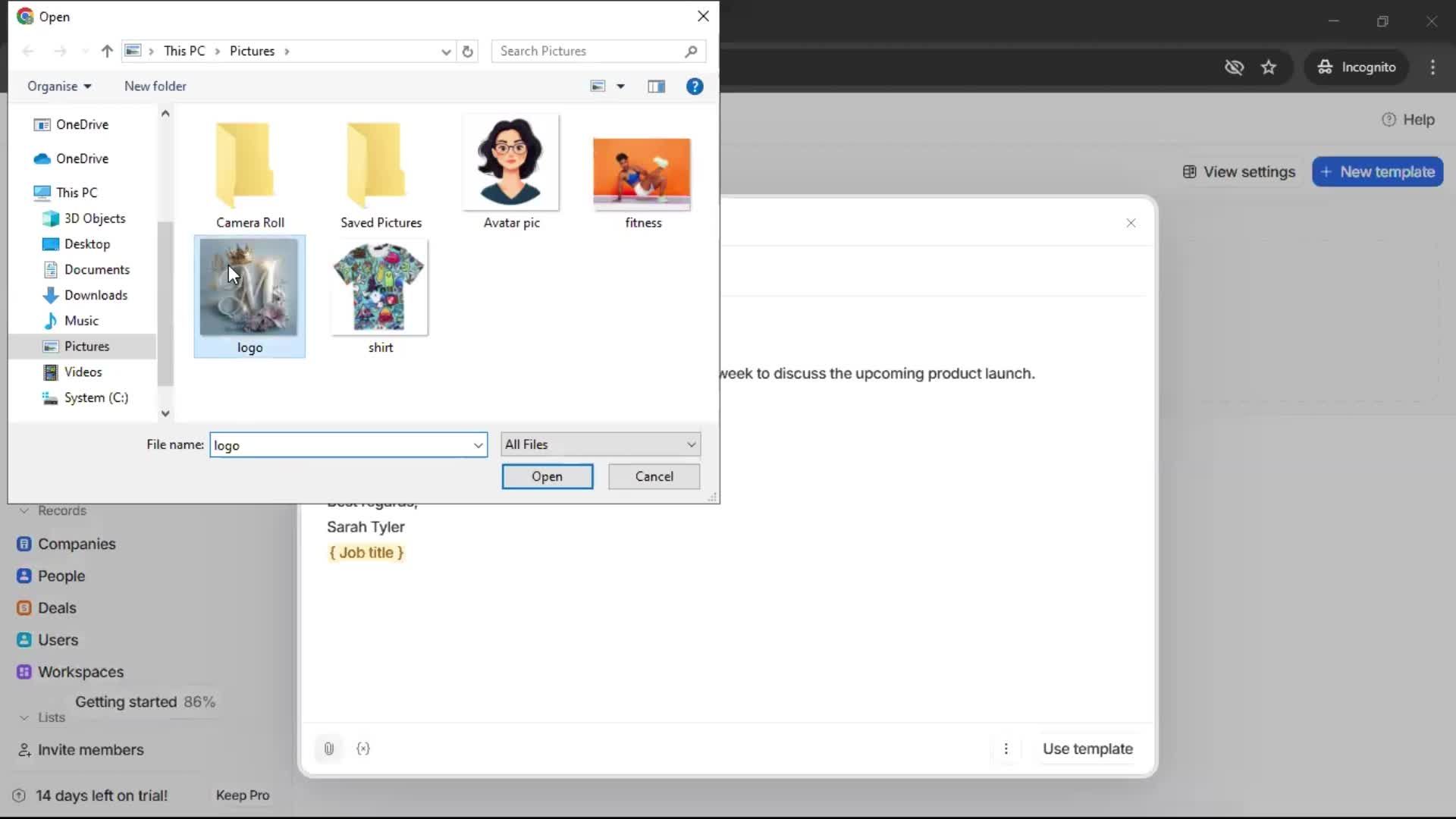Cancel the file open dialog
Viewport: 1456px width, 819px height.
click(x=654, y=476)
